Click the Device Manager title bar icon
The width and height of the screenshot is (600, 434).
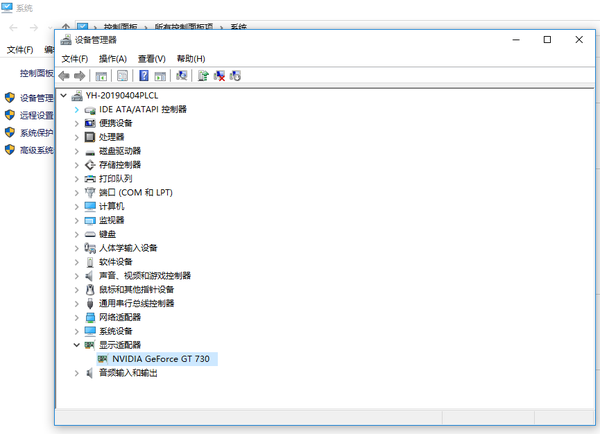coord(66,40)
